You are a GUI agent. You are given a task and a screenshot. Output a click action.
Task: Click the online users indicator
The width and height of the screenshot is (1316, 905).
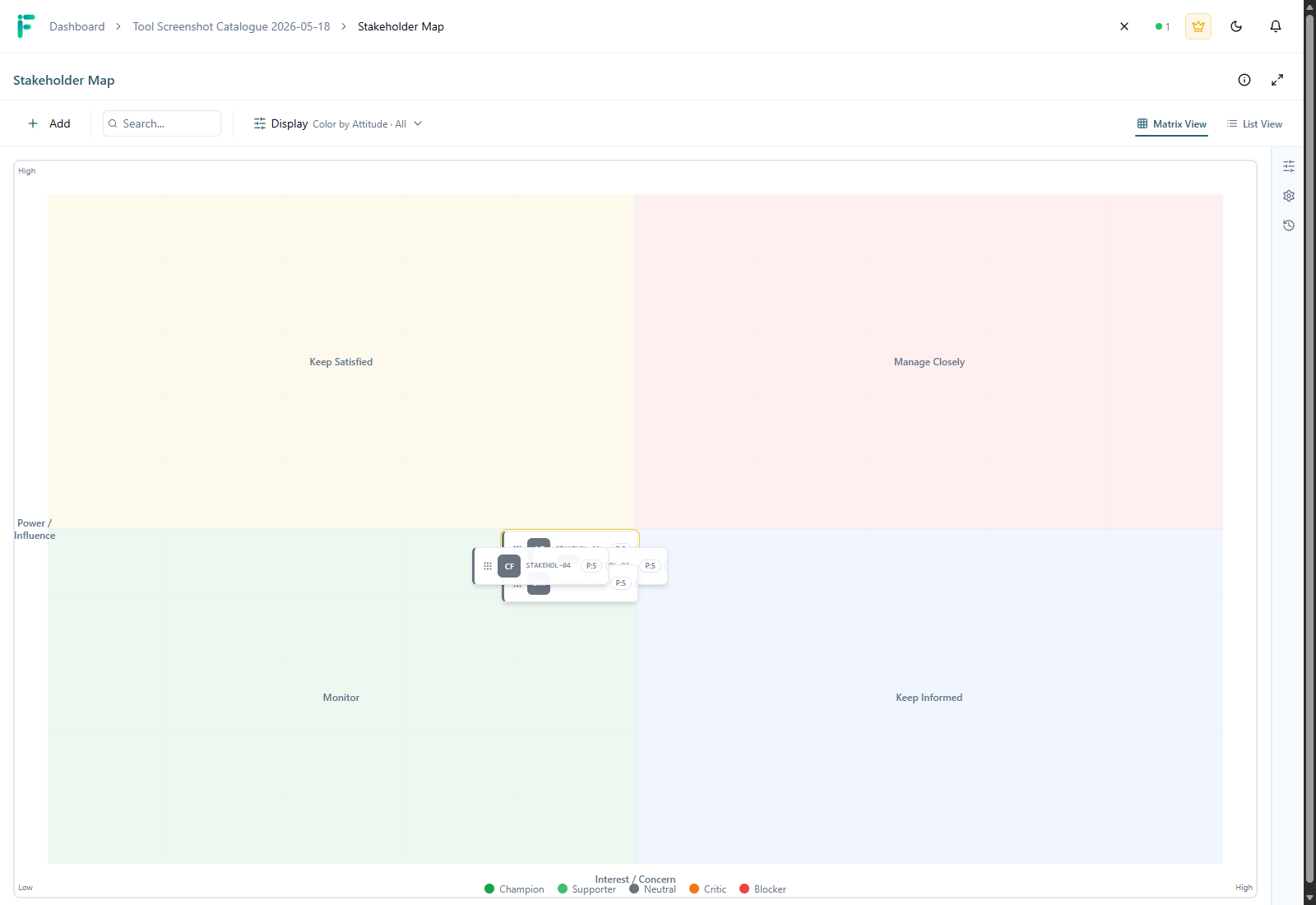[x=1162, y=26]
